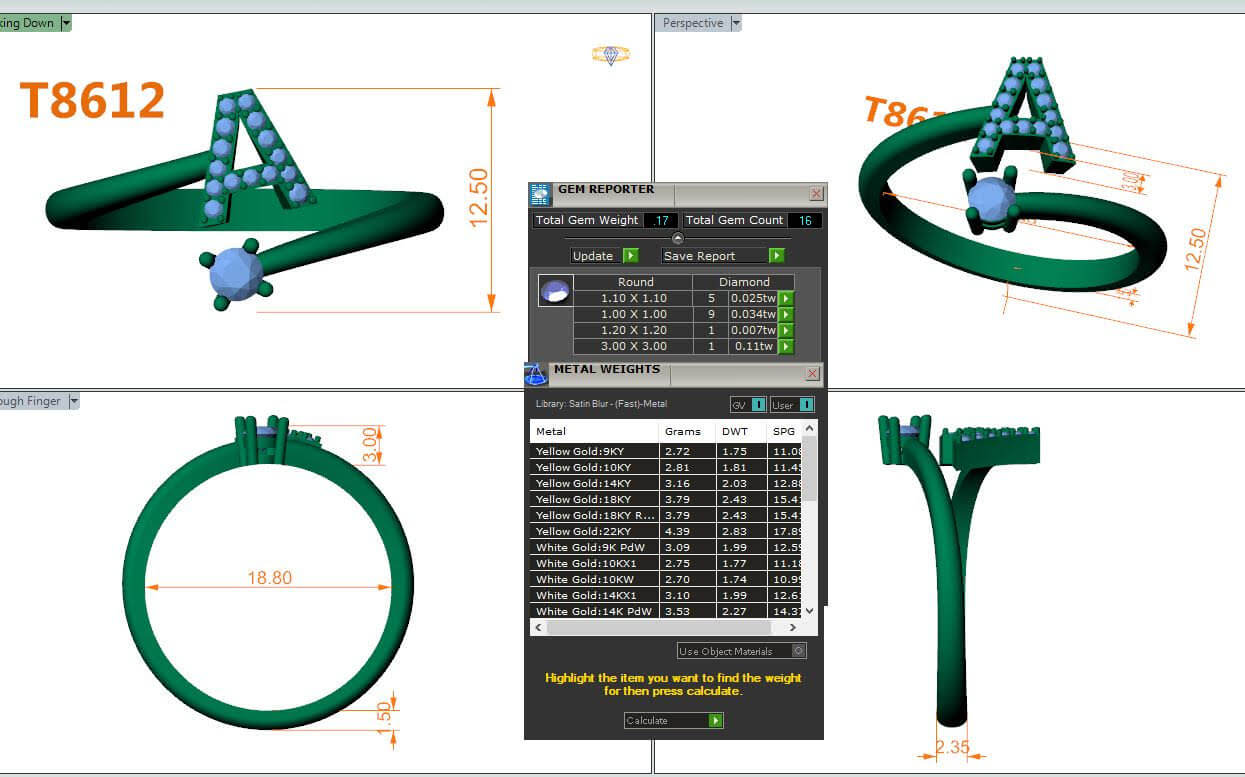1245x777 pixels.
Task: Click the diamond ring icon in top viewport
Action: point(610,55)
